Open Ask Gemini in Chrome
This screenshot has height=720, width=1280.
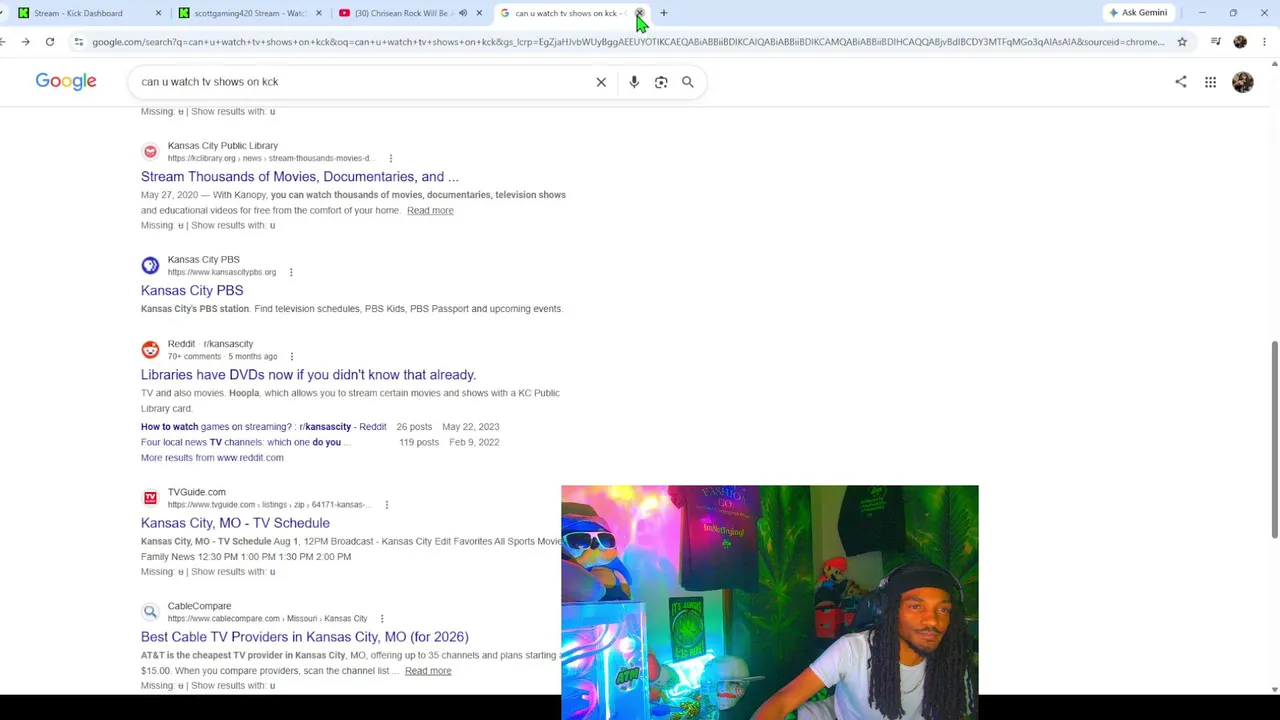pos(1138,13)
